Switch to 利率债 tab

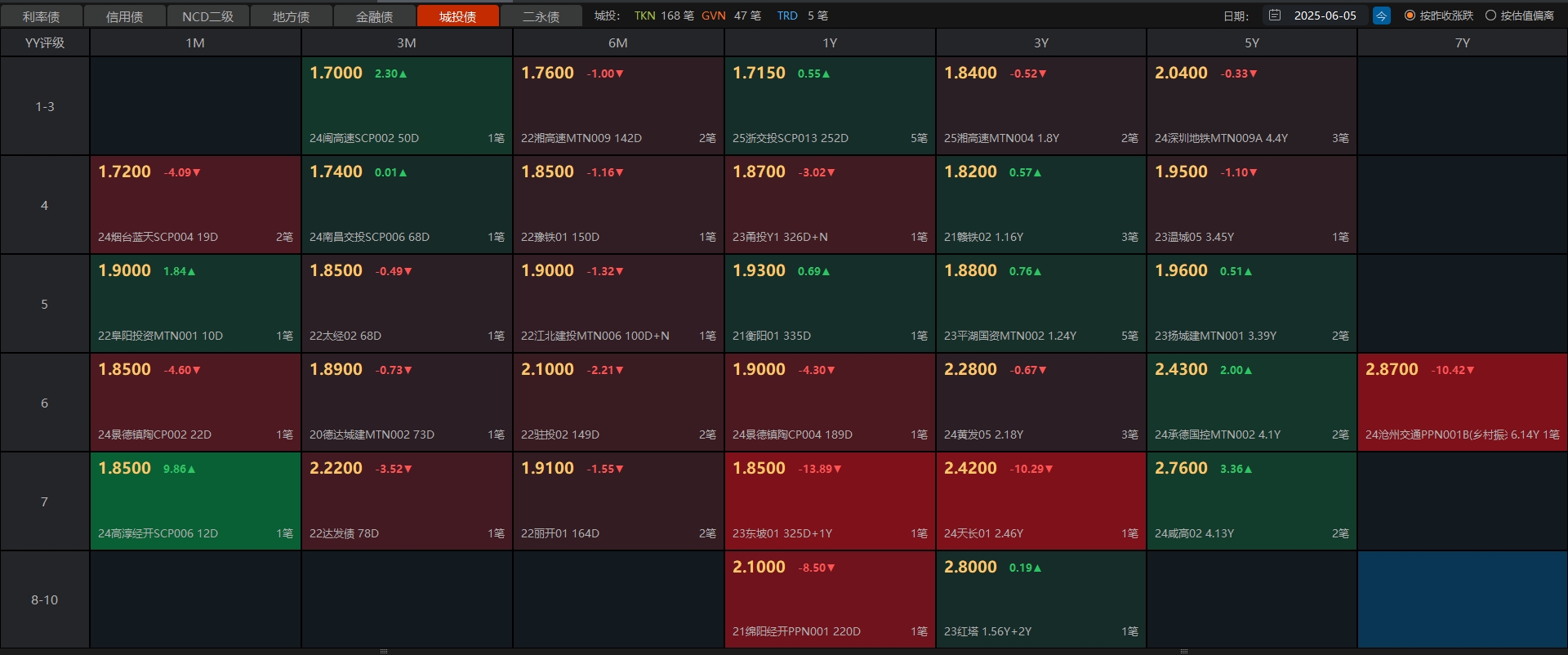pos(42,16)
